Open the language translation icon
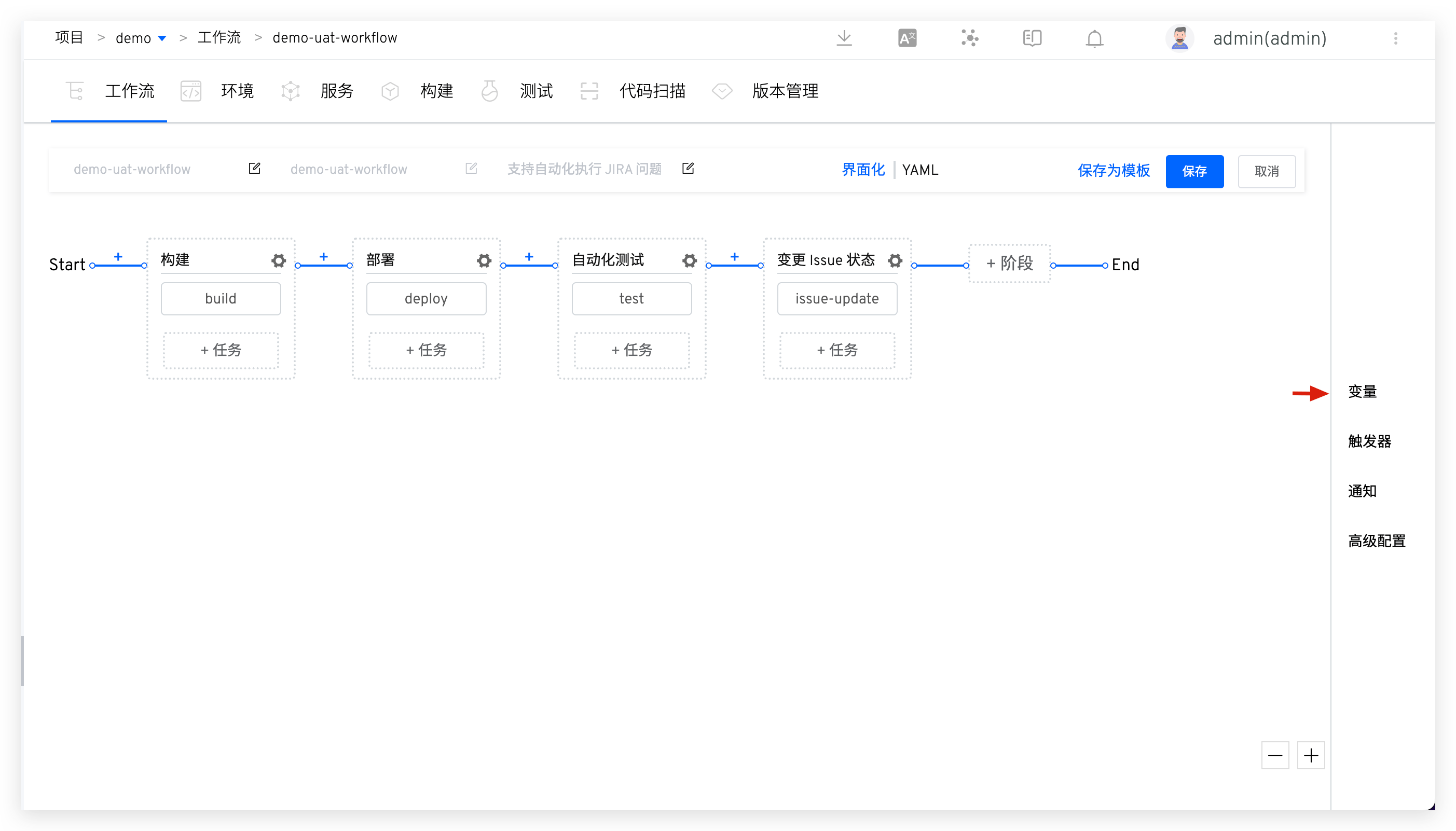Image resolution: width=1456 pixels, height=831 pixels. (906, 38)
